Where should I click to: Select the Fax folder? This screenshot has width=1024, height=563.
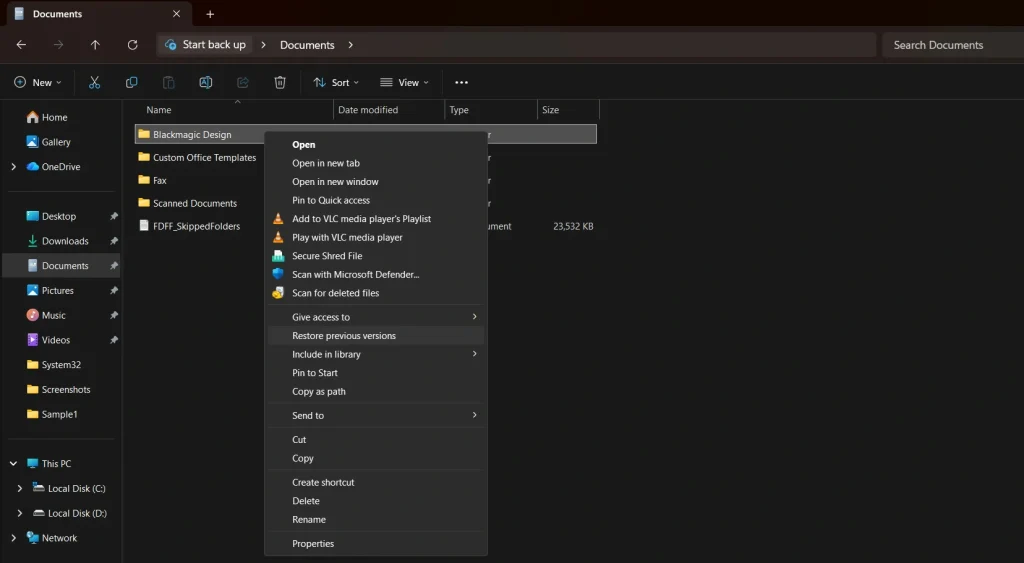[153, 180]
